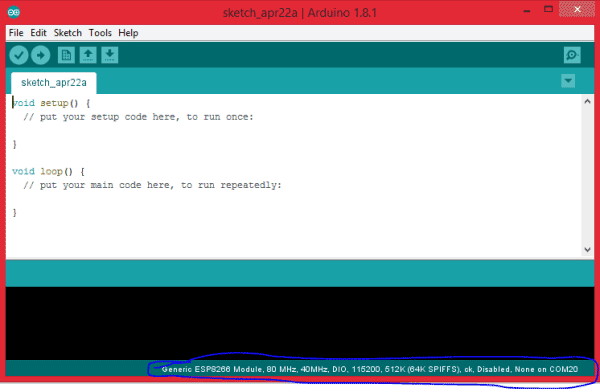Open the Sketch menu
Viewport: 600px width, 392px height.
68,33
